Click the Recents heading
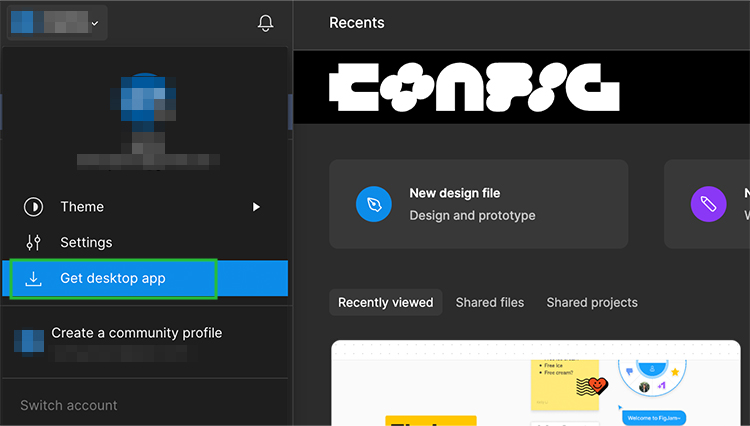 click(357, 23)
